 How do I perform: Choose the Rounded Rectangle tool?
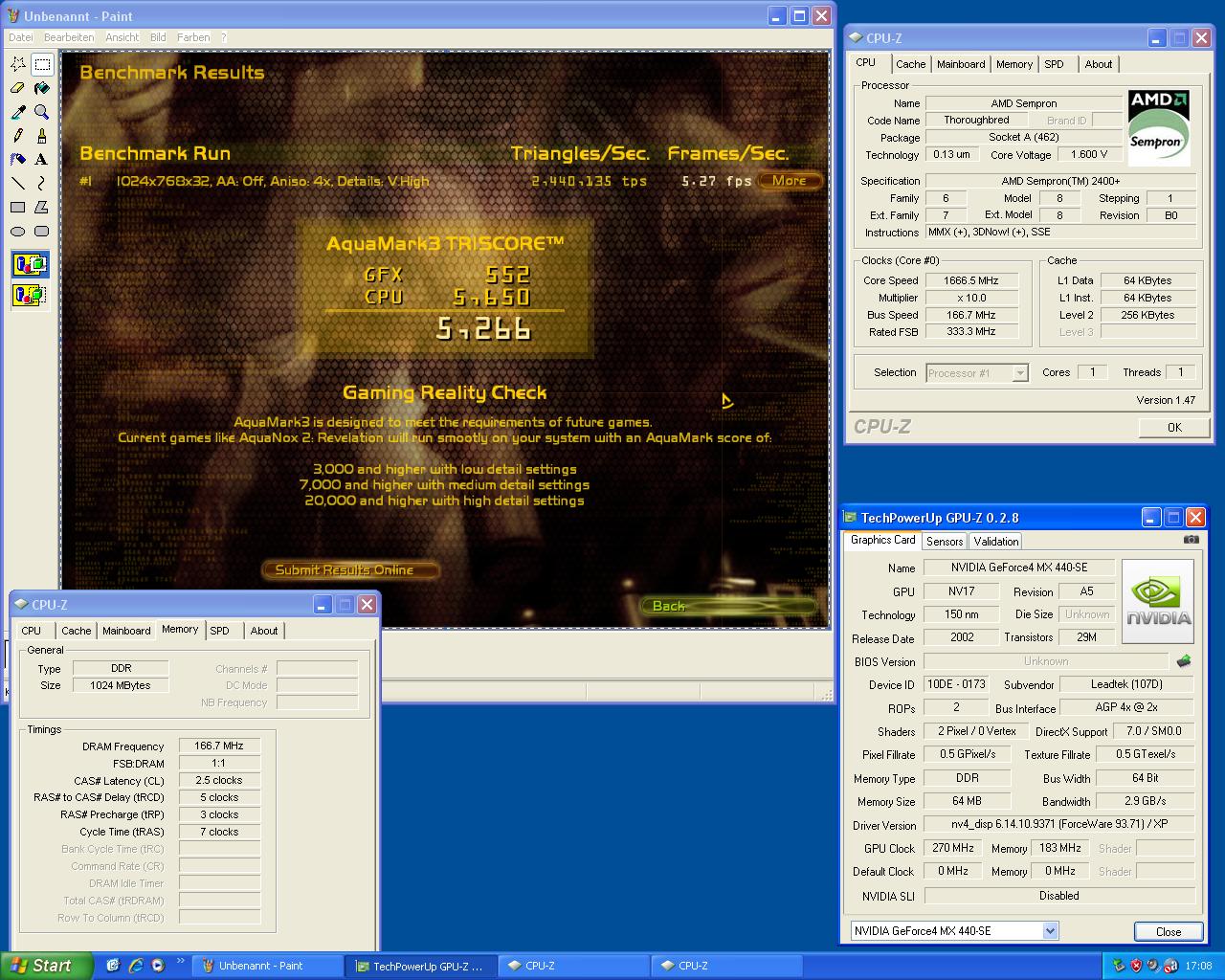[42, 232]
